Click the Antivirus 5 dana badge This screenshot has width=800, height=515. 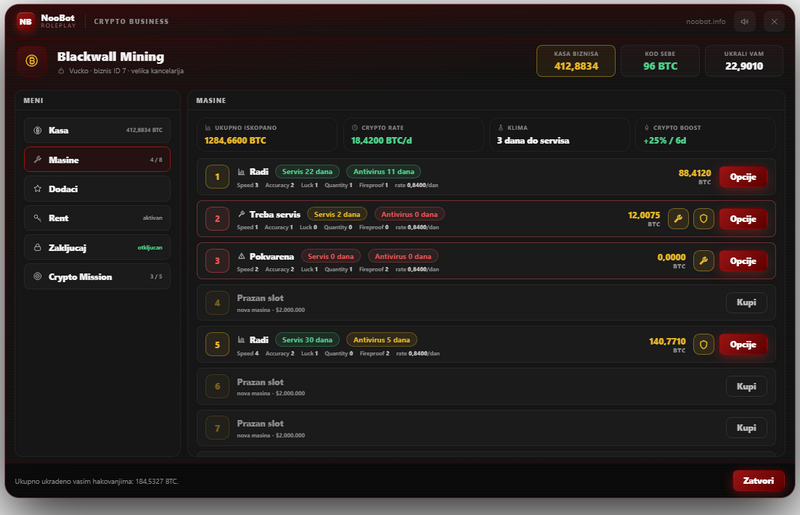[382, 340]
